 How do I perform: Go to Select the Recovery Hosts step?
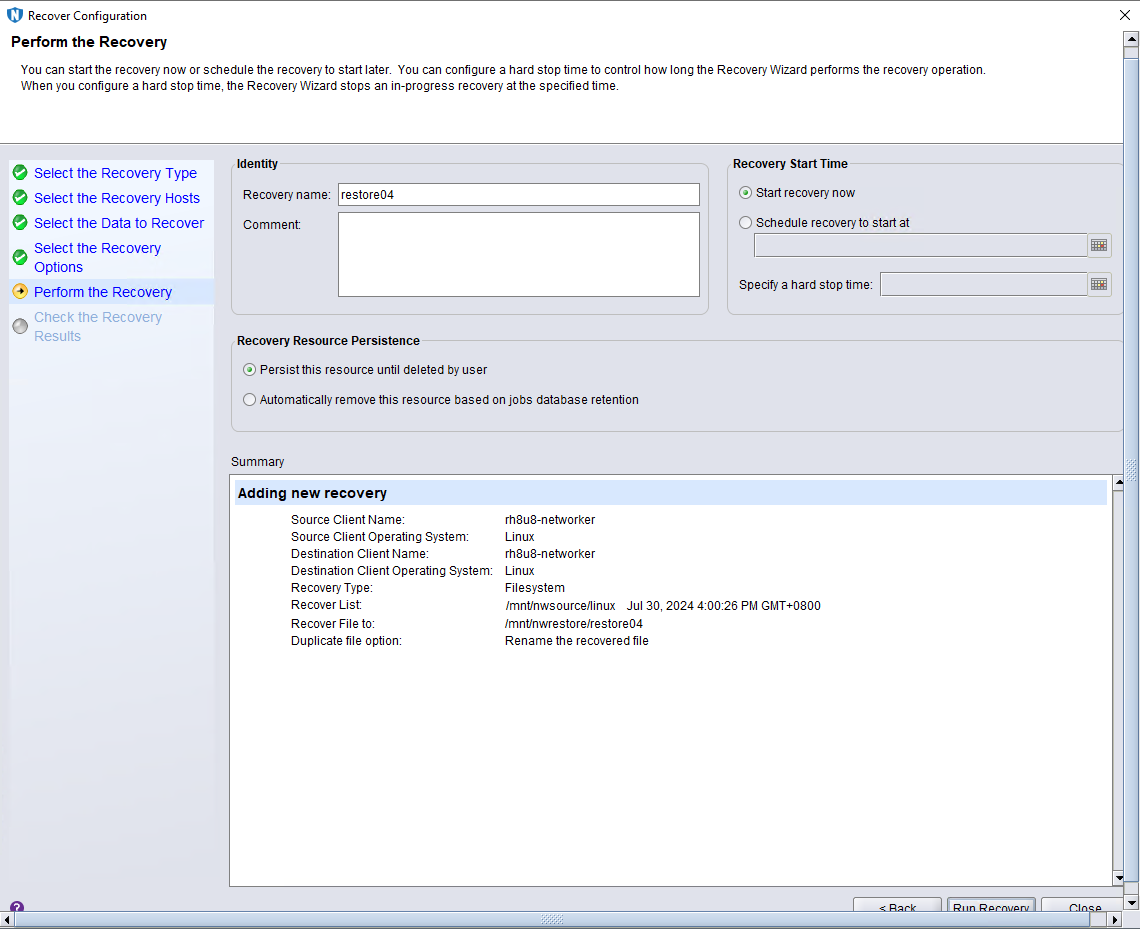click(117, 198)
